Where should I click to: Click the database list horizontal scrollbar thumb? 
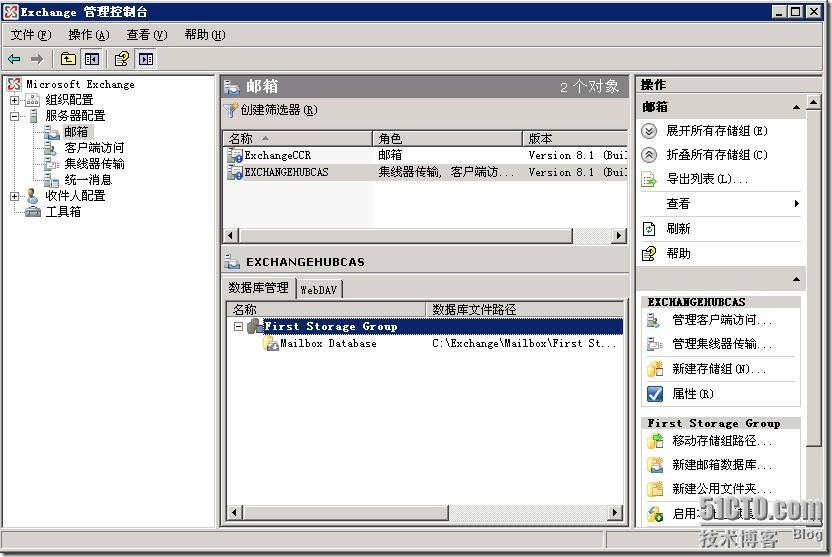345,513
